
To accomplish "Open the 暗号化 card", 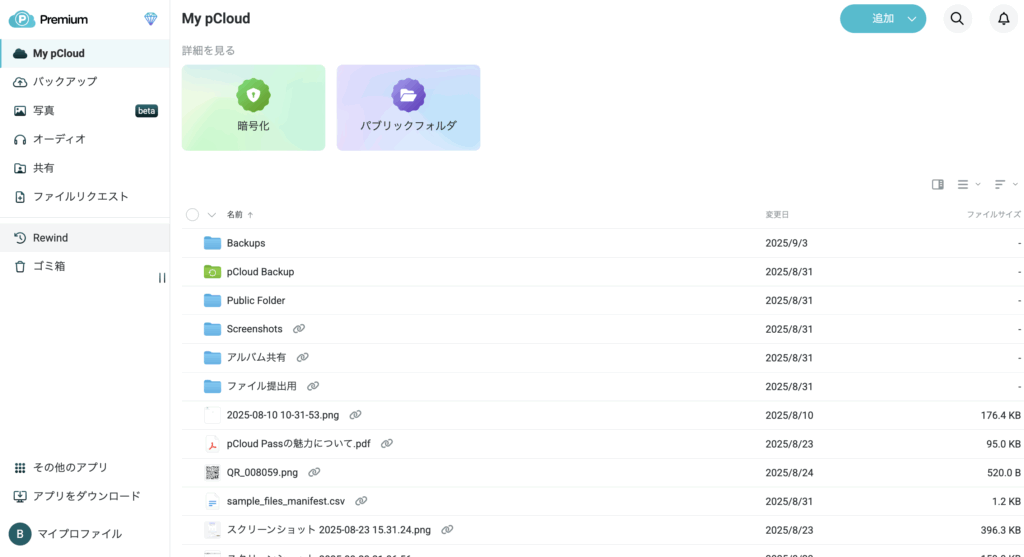I will point(253,108).
